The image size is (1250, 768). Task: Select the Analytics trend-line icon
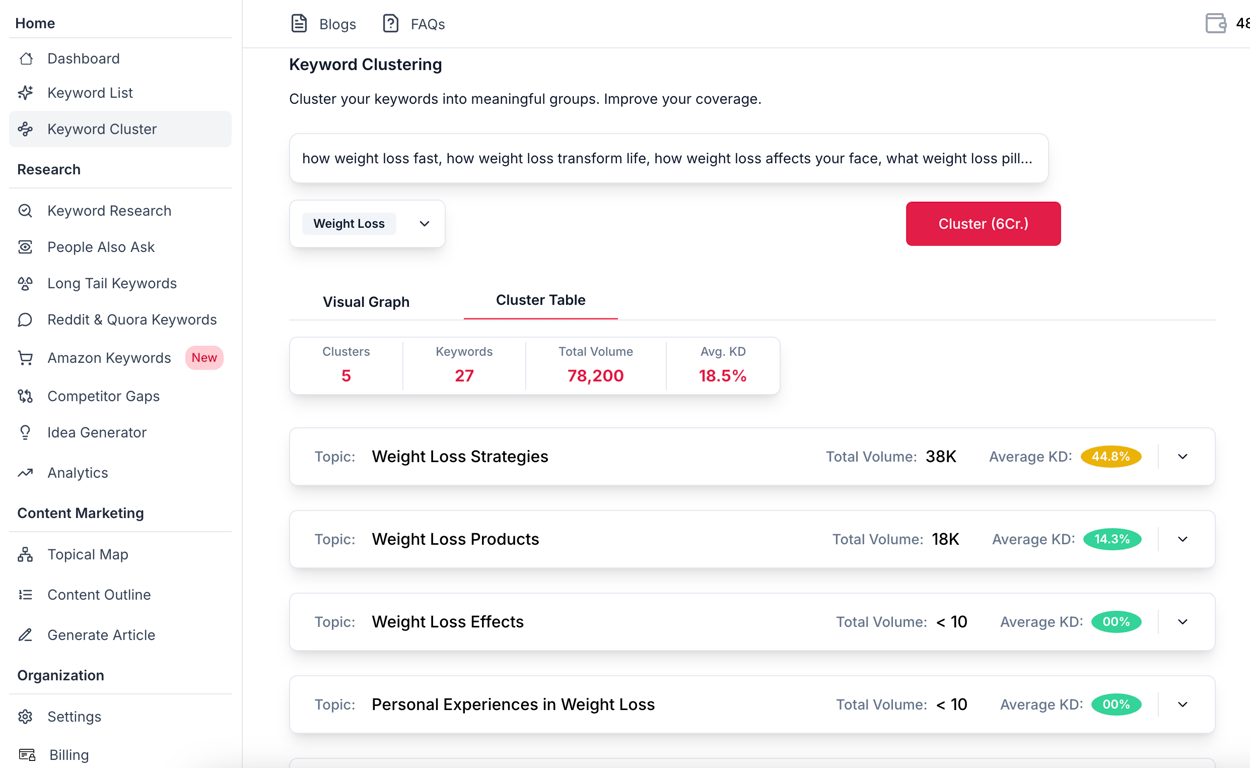(27, 472)
